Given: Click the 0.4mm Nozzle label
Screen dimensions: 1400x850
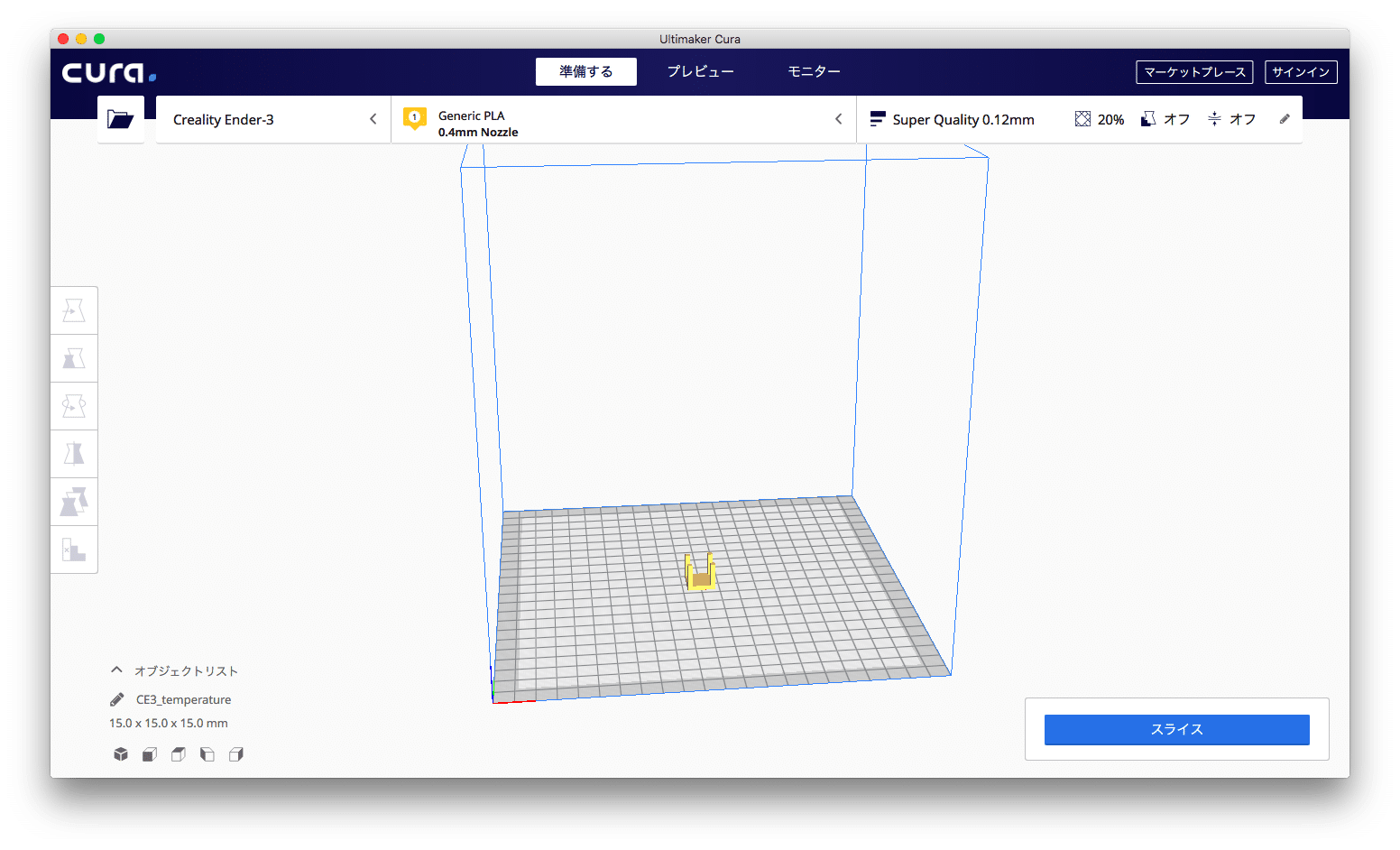Looking at the screenshot, I should (478, 132).
